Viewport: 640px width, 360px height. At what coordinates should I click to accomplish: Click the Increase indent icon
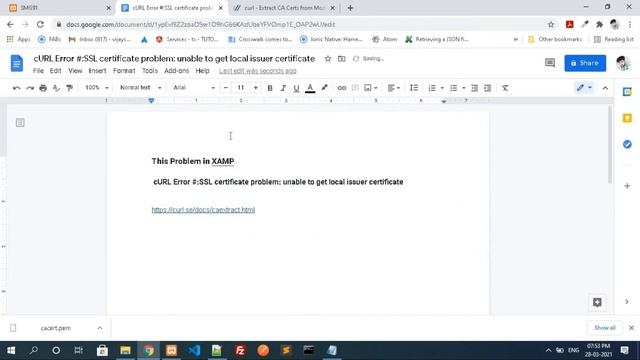coord(487,88)
